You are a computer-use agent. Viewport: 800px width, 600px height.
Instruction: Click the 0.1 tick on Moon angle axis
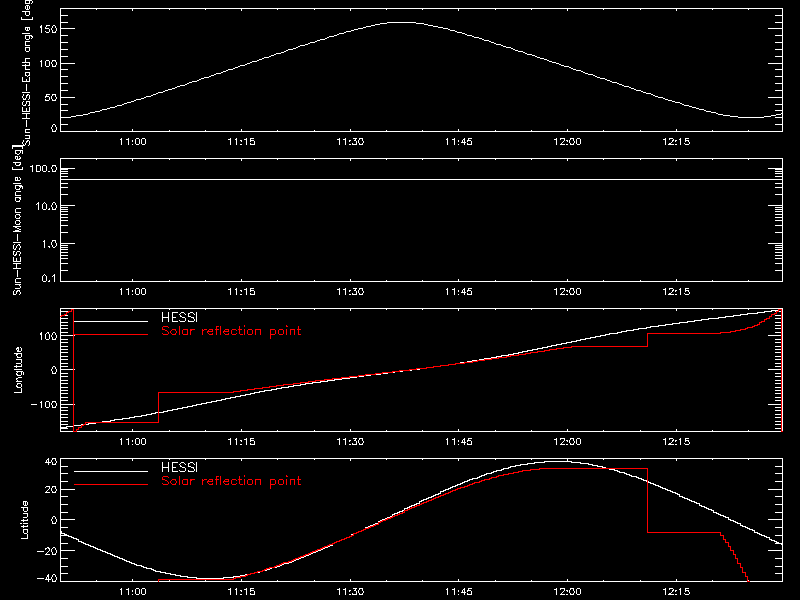tap(49, 278)
